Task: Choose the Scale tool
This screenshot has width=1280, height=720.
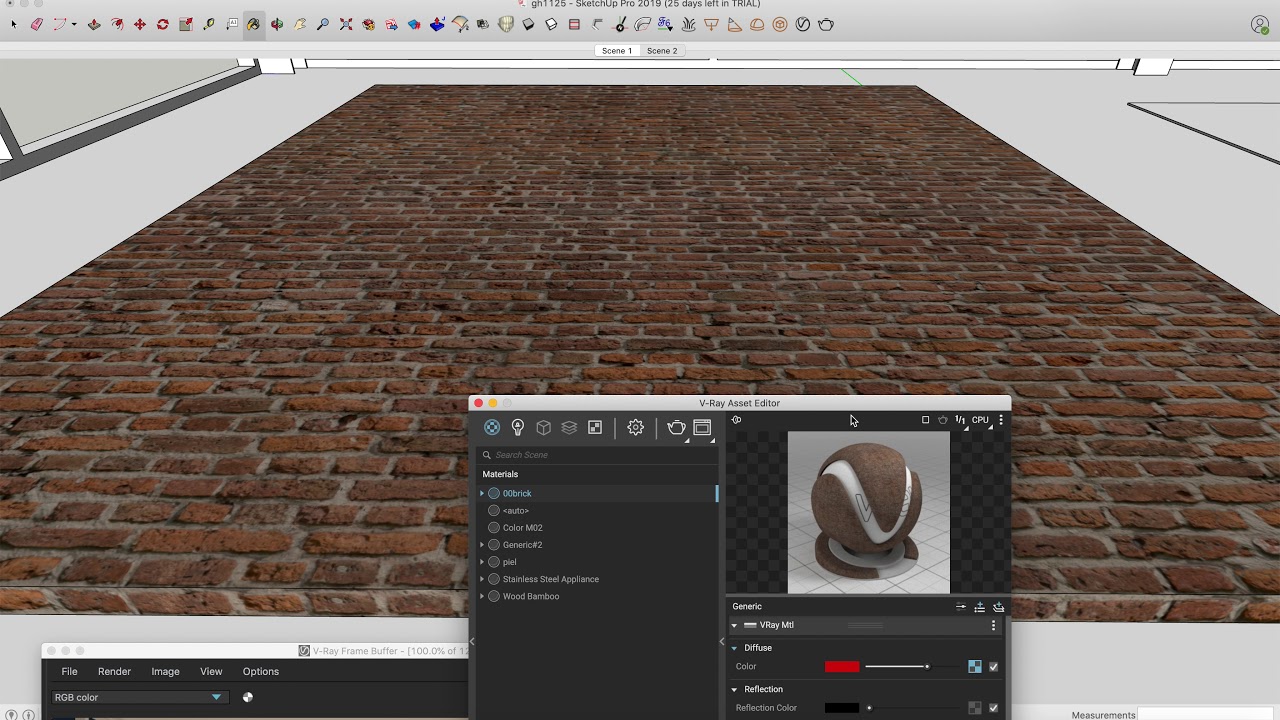Action: [x=186, y=24]
